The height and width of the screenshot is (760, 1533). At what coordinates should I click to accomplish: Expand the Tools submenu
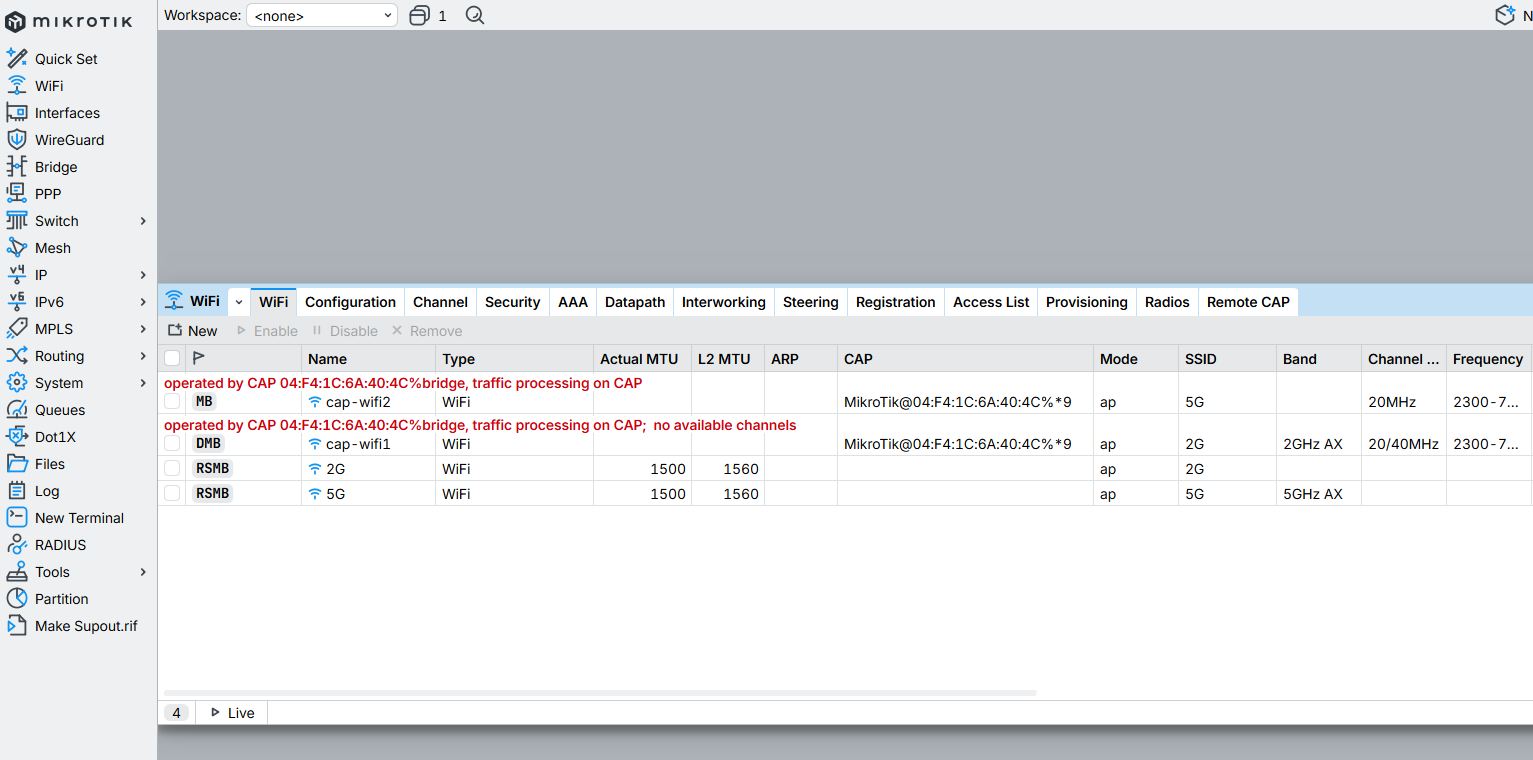143,572
